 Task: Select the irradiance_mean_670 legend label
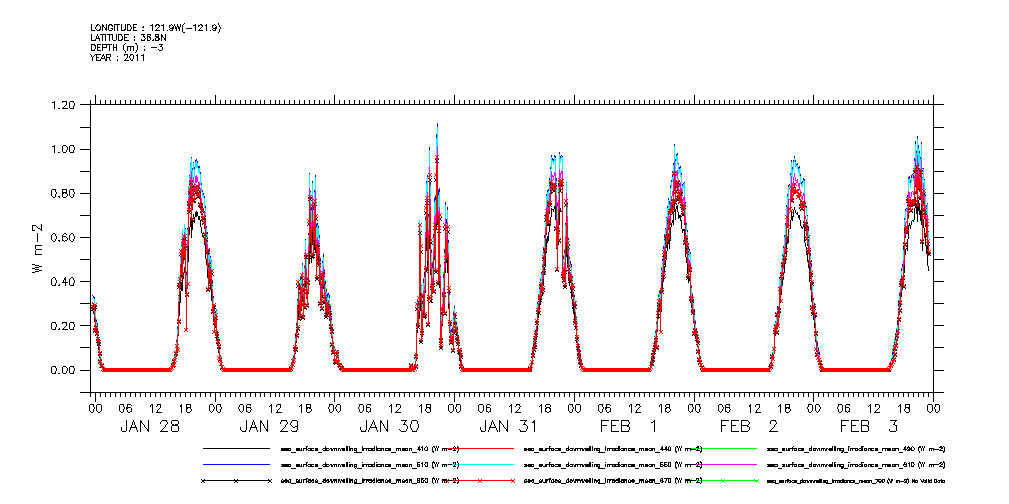(x=612, y=481)
